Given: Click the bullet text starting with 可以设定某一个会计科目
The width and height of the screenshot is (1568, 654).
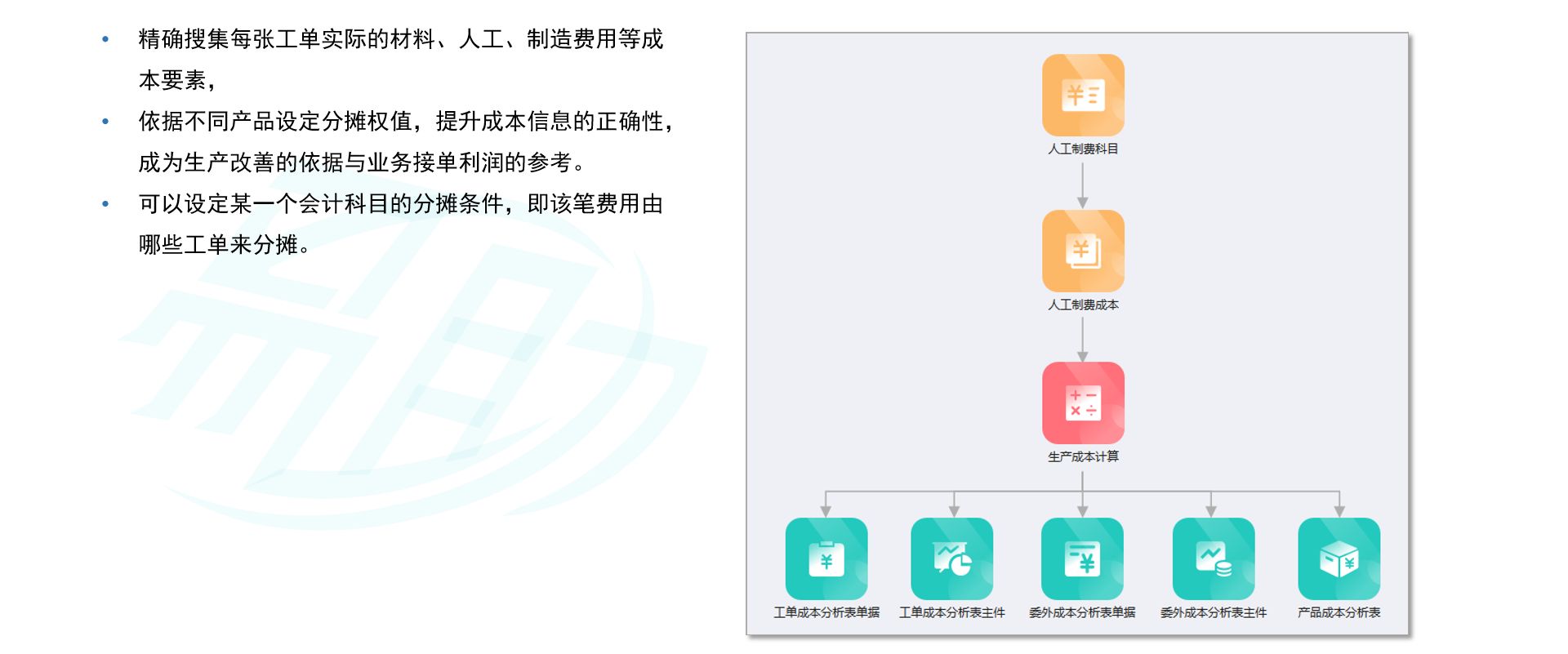Looking at the screenshot, I should (x=400, y=204).
